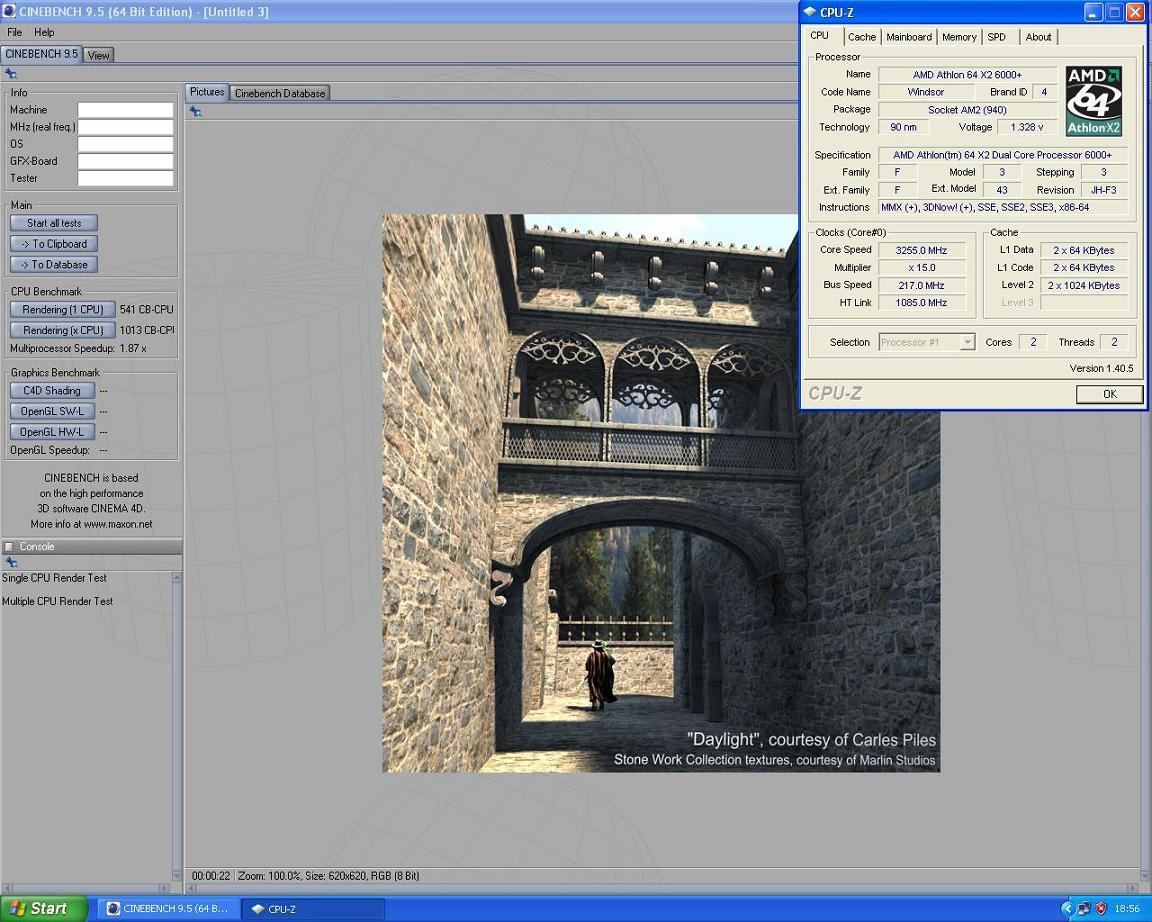Image resolution: width=1152 pixels, height=922 pixels.
Task: Open the Cinebench Database tab
Action: (x=279, y=93)
